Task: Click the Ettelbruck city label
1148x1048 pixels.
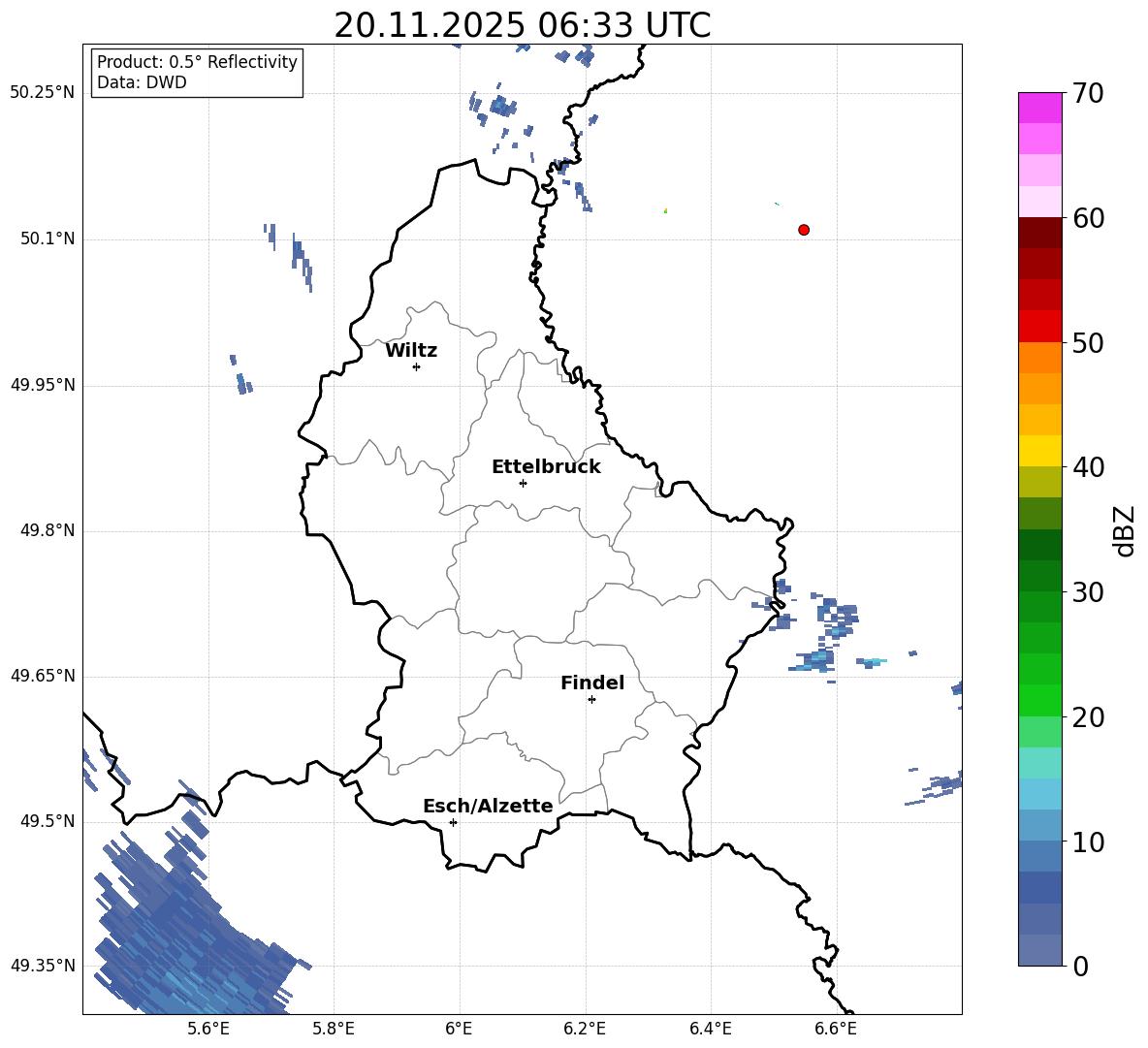Action: pos(546,467)
